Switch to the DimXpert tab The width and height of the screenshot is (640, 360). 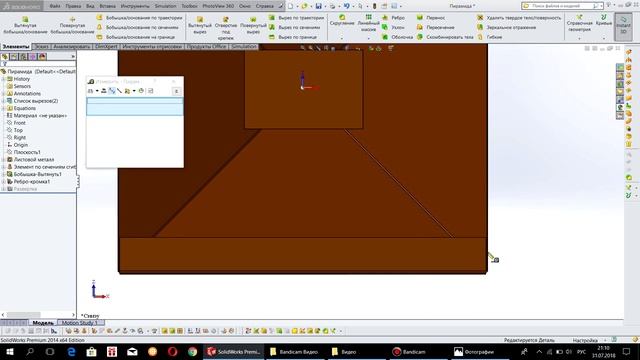[106, 47]
